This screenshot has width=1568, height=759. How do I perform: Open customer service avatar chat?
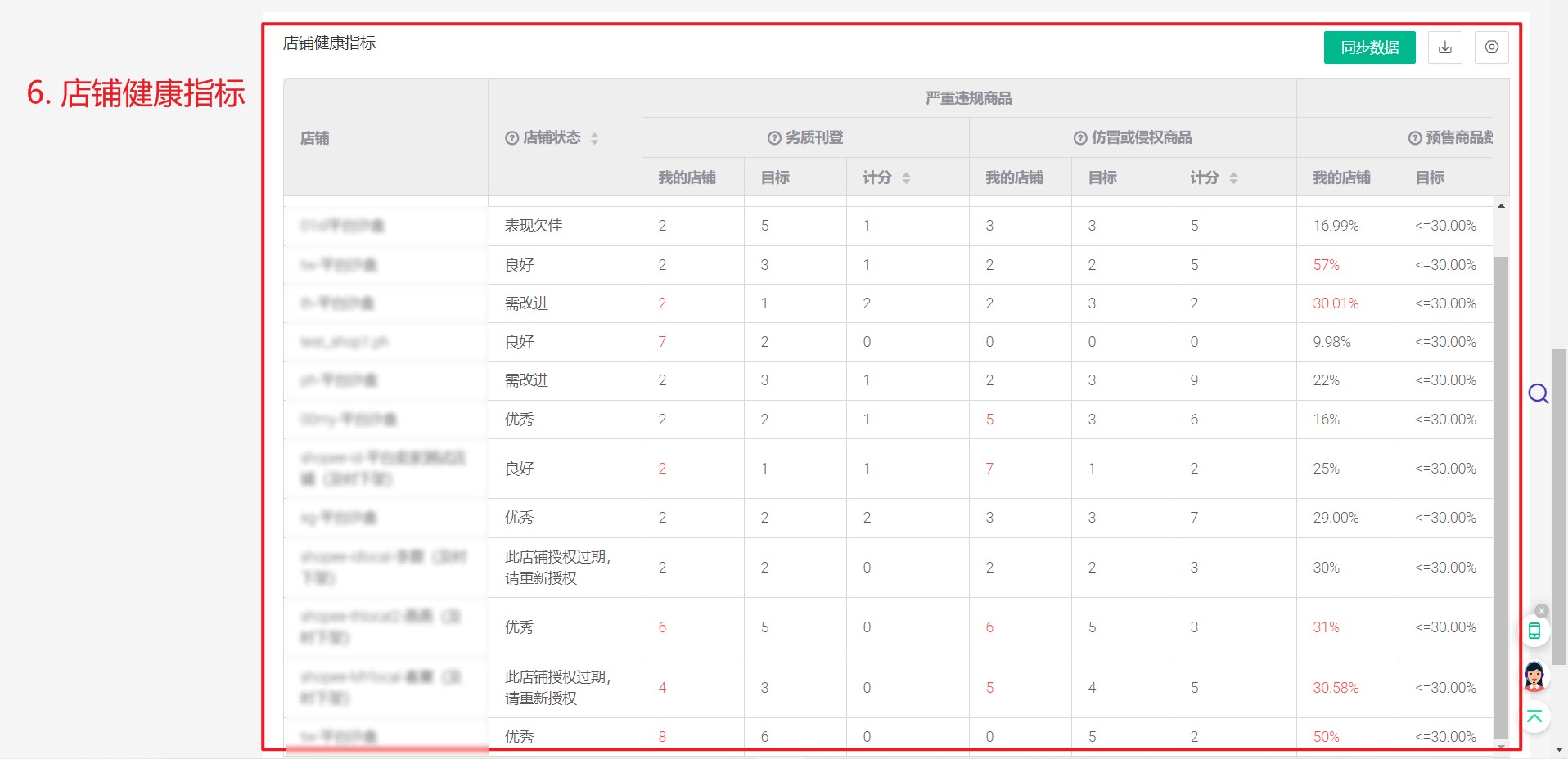[1534, 676]
